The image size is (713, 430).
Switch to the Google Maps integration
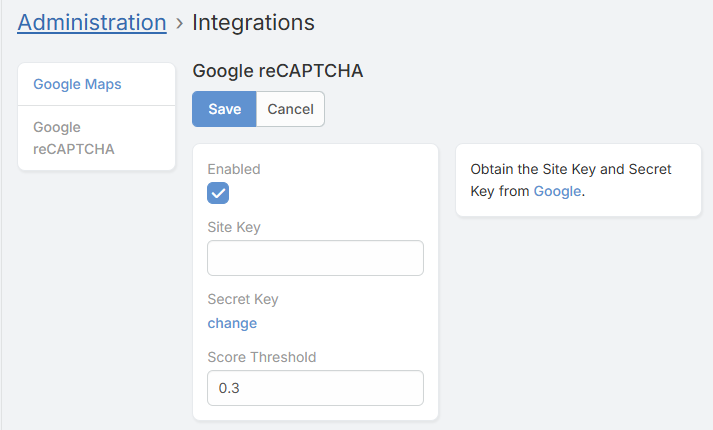click(x=77, y=84)
